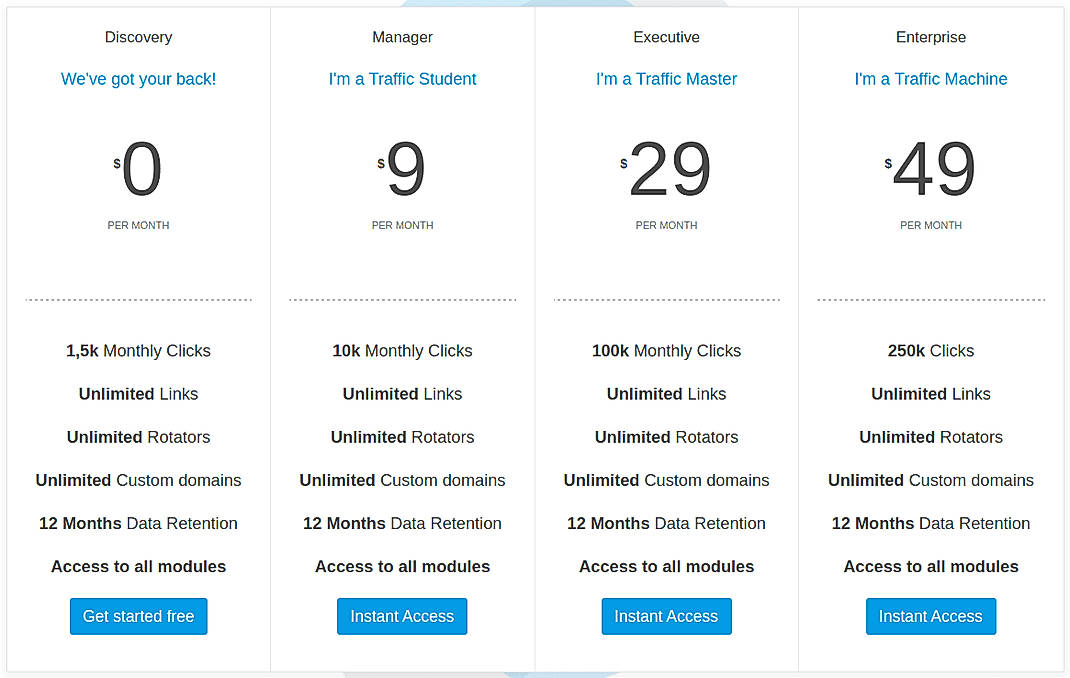Image resolution: width=1070 pixels, height=678 pixels.
Task: Click Unlimited Rotators in Manager column
Action: 402,437
